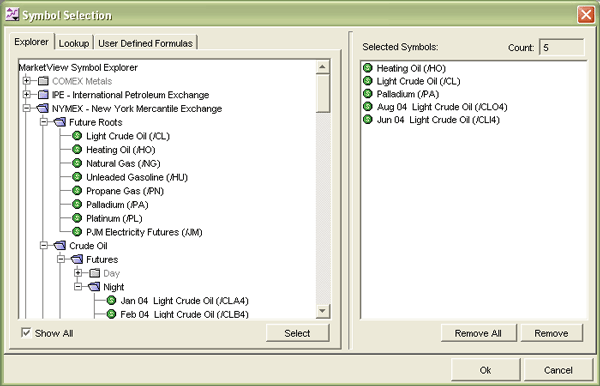Click the green icon of selected Palladium (/PA)
Screen dimensions: 600x386
click(x=368, y=94)
